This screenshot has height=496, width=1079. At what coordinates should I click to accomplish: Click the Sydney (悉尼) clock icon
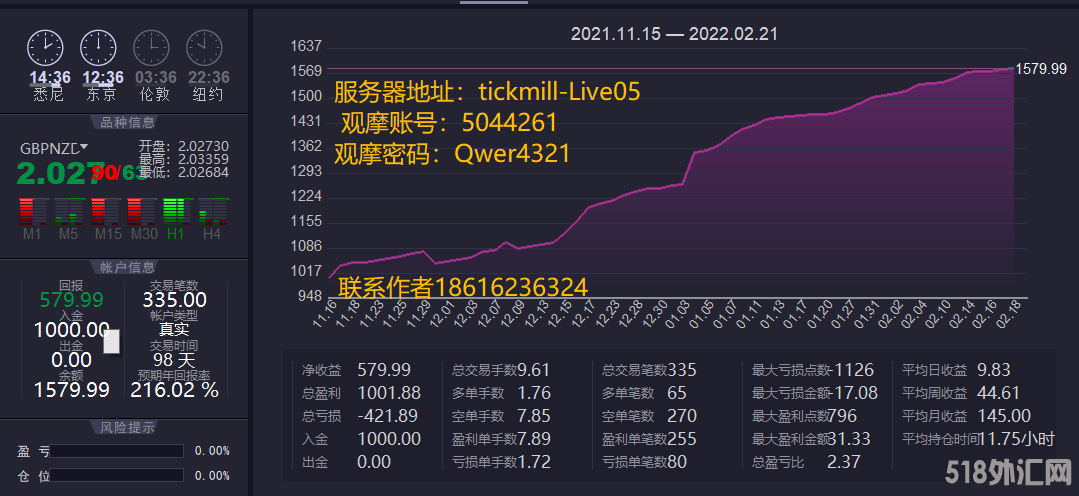pyautogui.click(x=45, y=47)
